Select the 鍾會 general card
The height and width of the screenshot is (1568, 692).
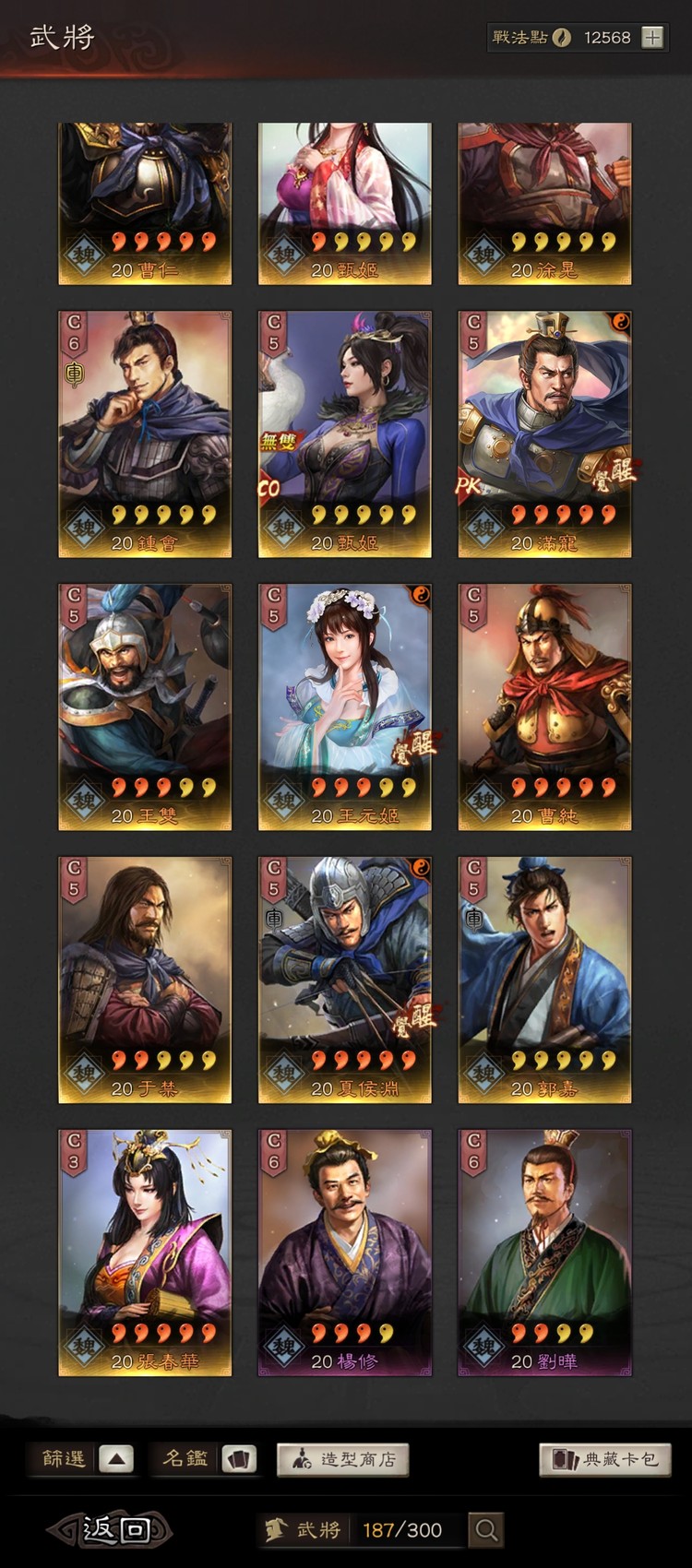click(145, 434)
